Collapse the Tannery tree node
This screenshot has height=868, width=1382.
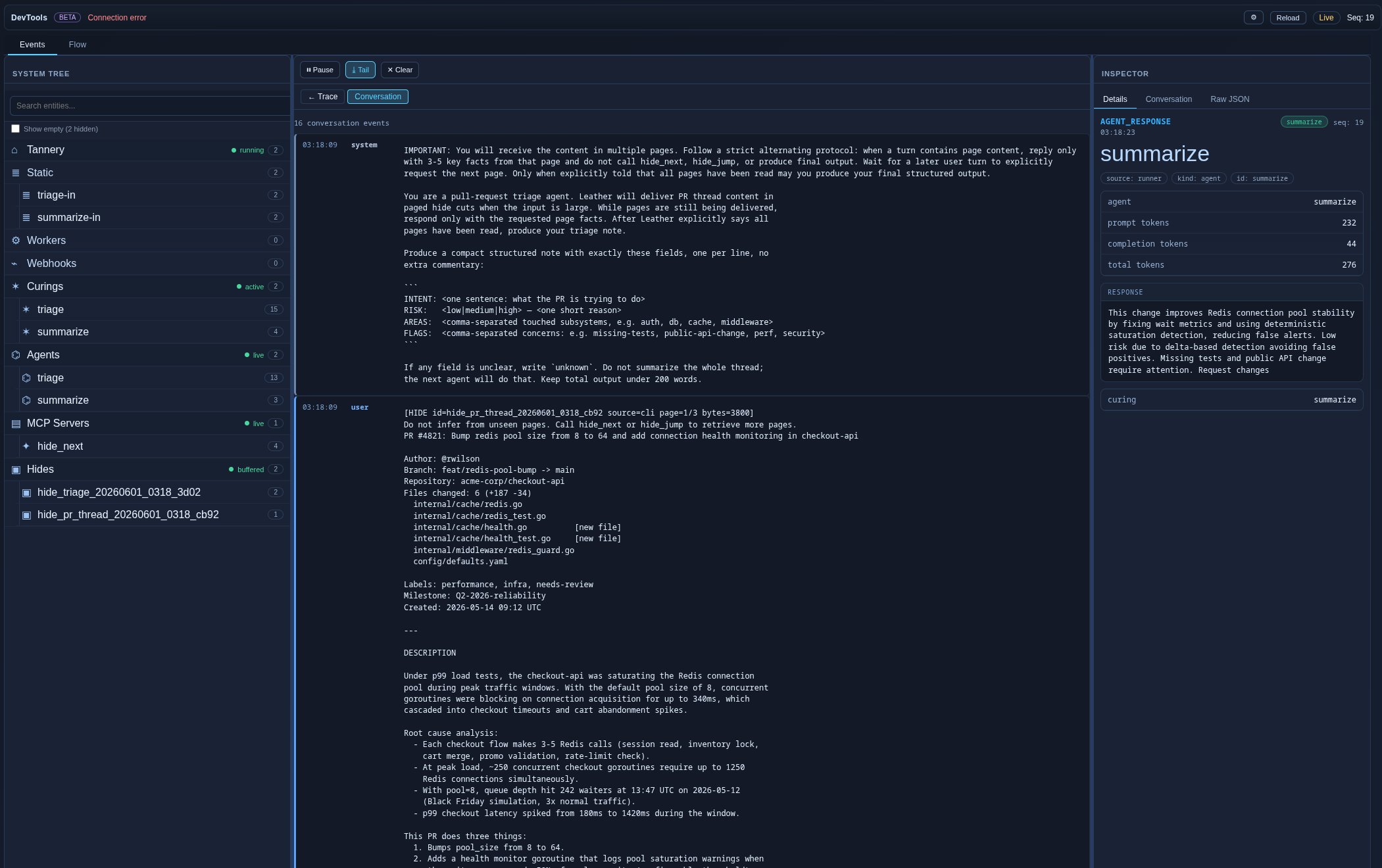[x=147, y=150]
